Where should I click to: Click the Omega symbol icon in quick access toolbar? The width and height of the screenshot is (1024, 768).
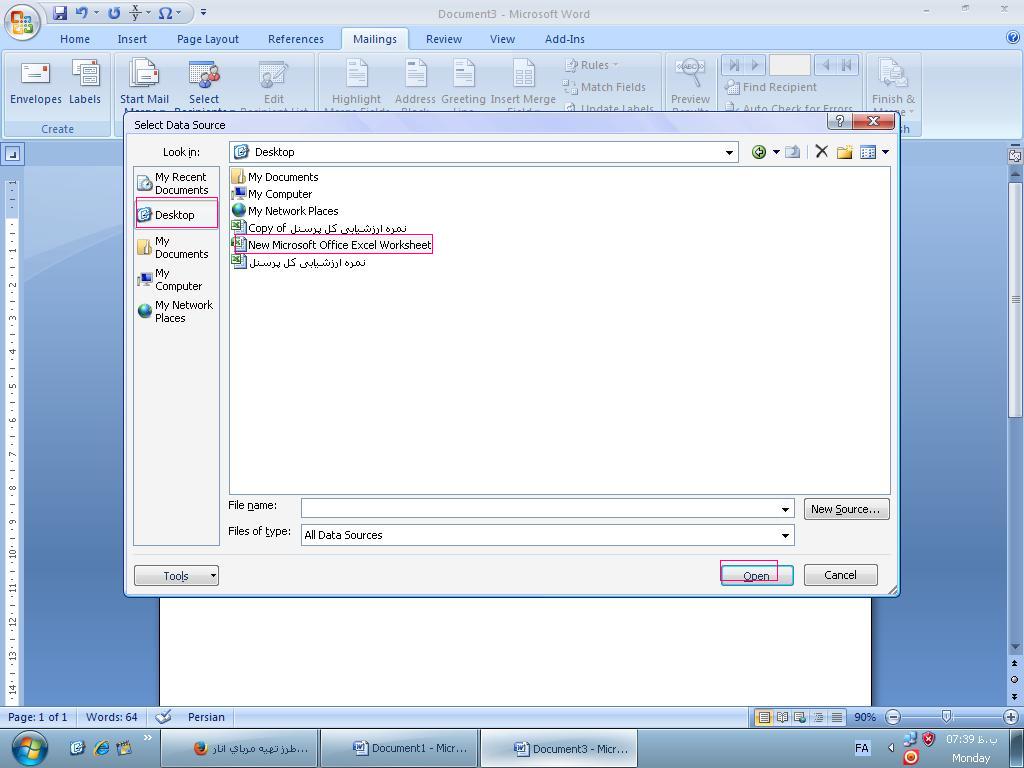[x=165, y=12]
